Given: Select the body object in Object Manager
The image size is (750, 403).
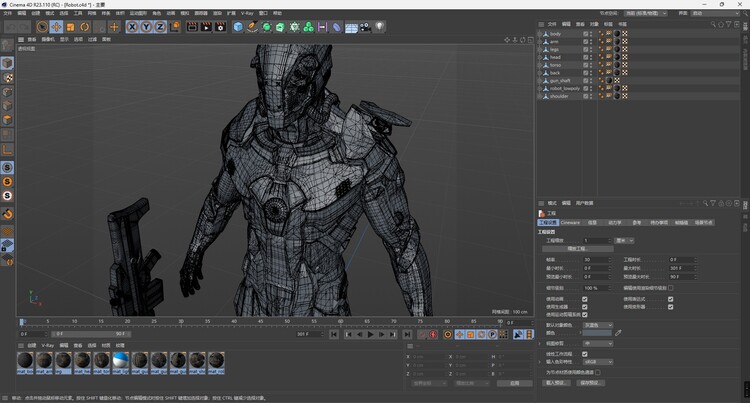Looking at the screenshot, I should (x=555, y=34).
